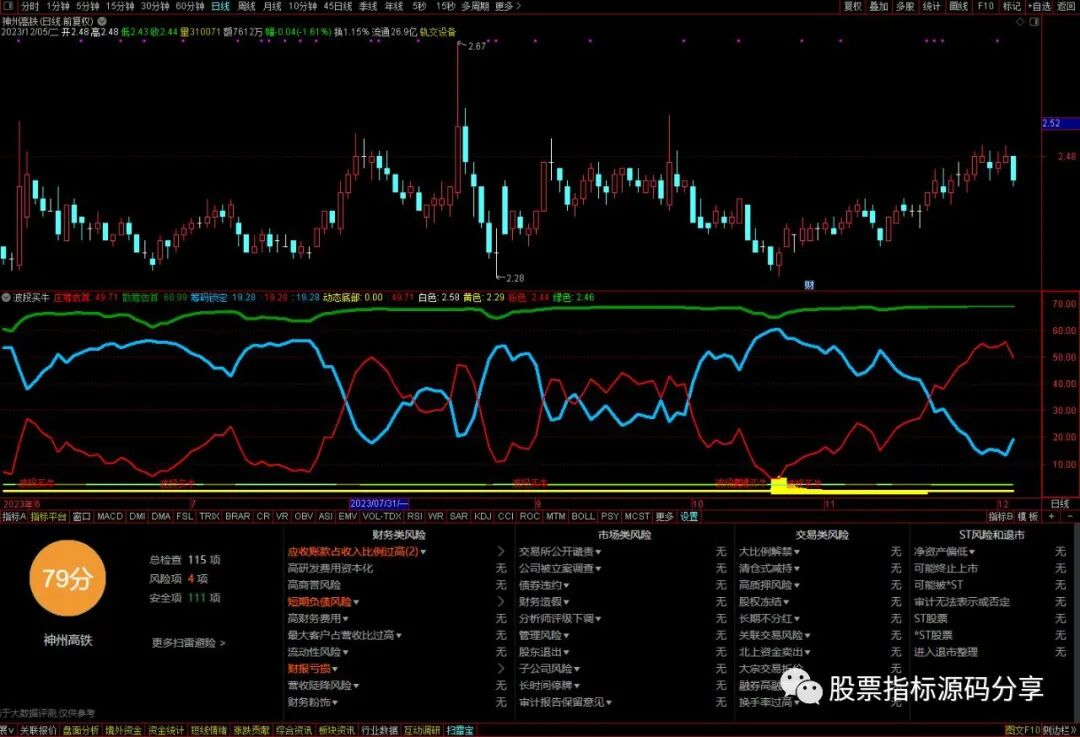
Task: Select the 1分钟 period tab
Action: point(58,6)
